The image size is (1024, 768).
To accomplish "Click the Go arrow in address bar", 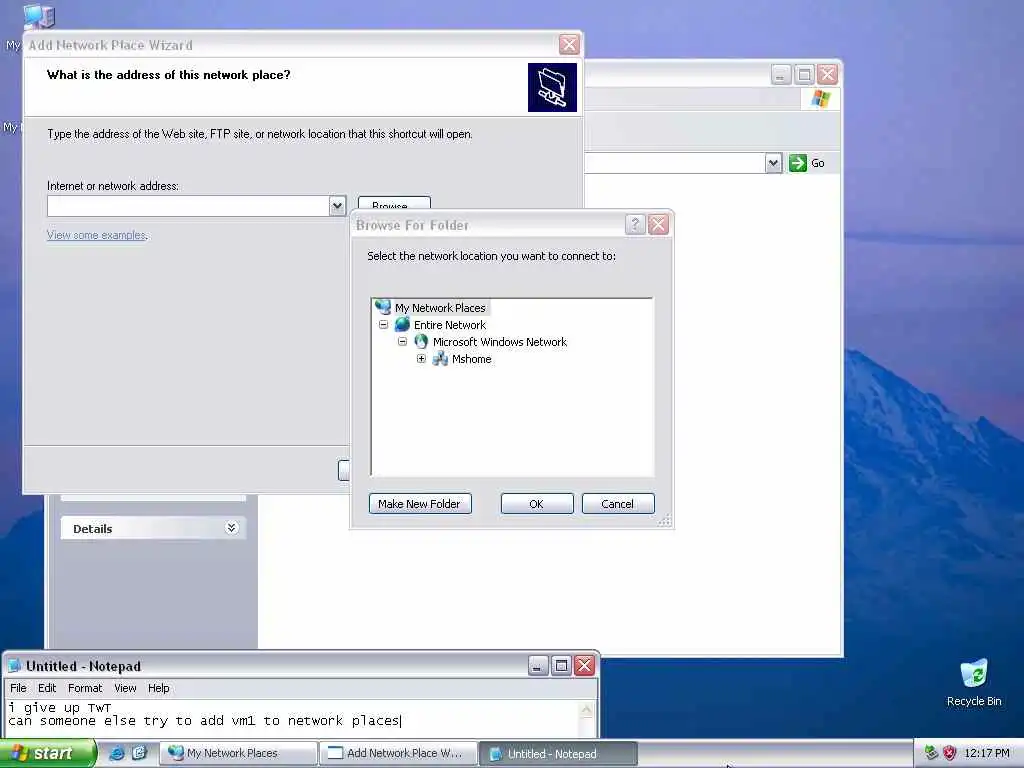I will pos(797,163).
